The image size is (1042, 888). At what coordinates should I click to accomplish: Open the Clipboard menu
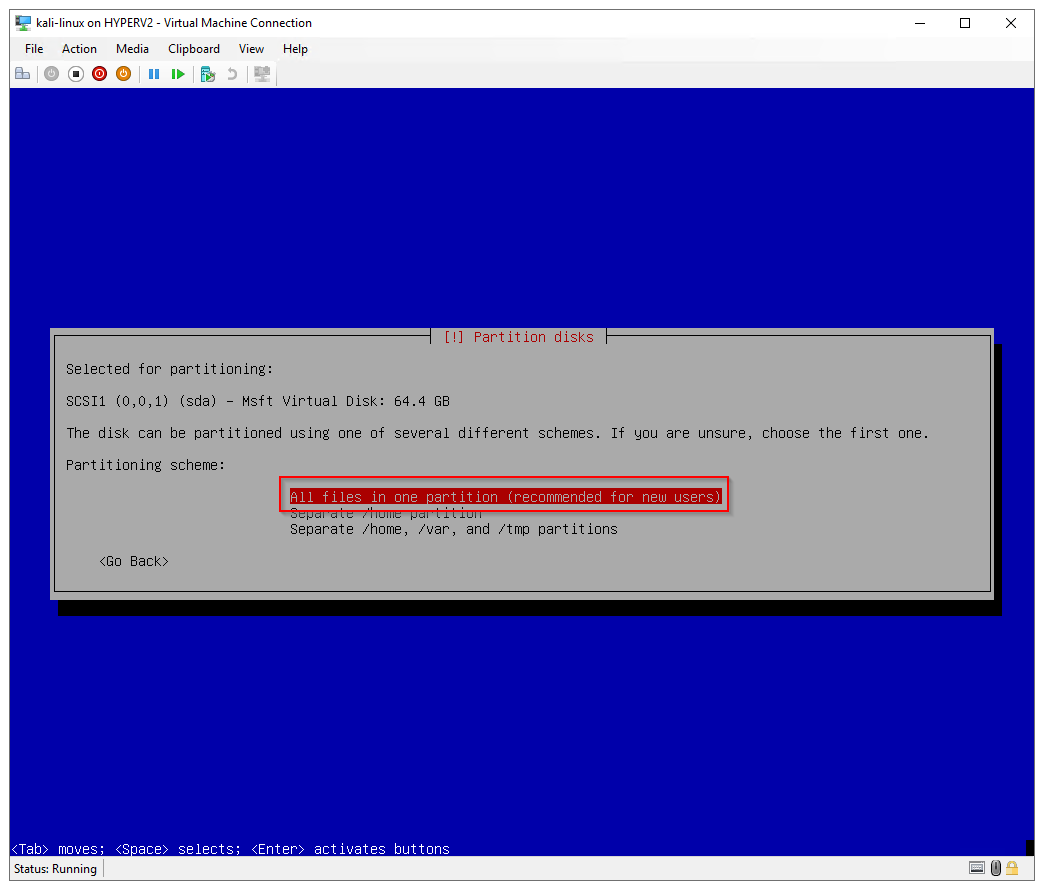click(x=194, y=49)
